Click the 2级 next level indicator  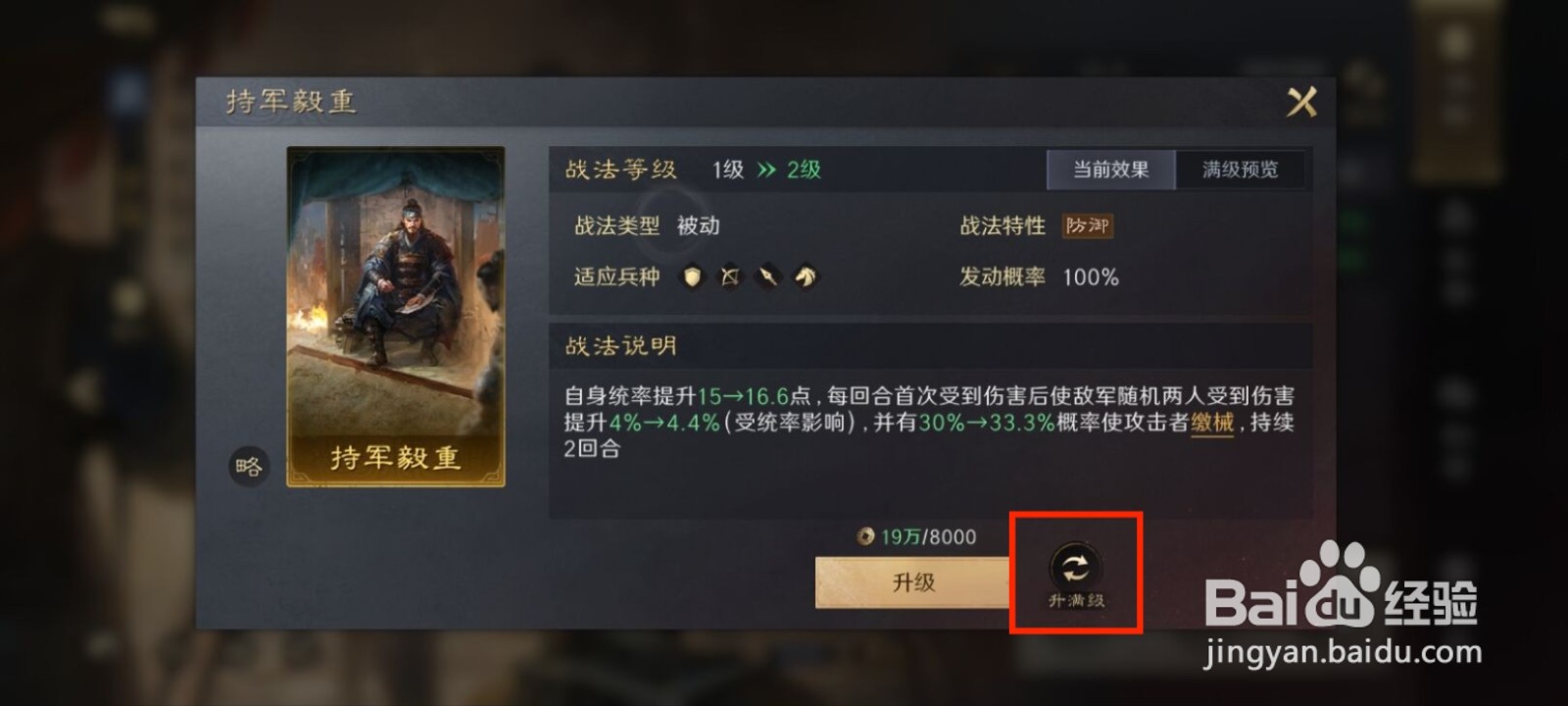(804, 171)
